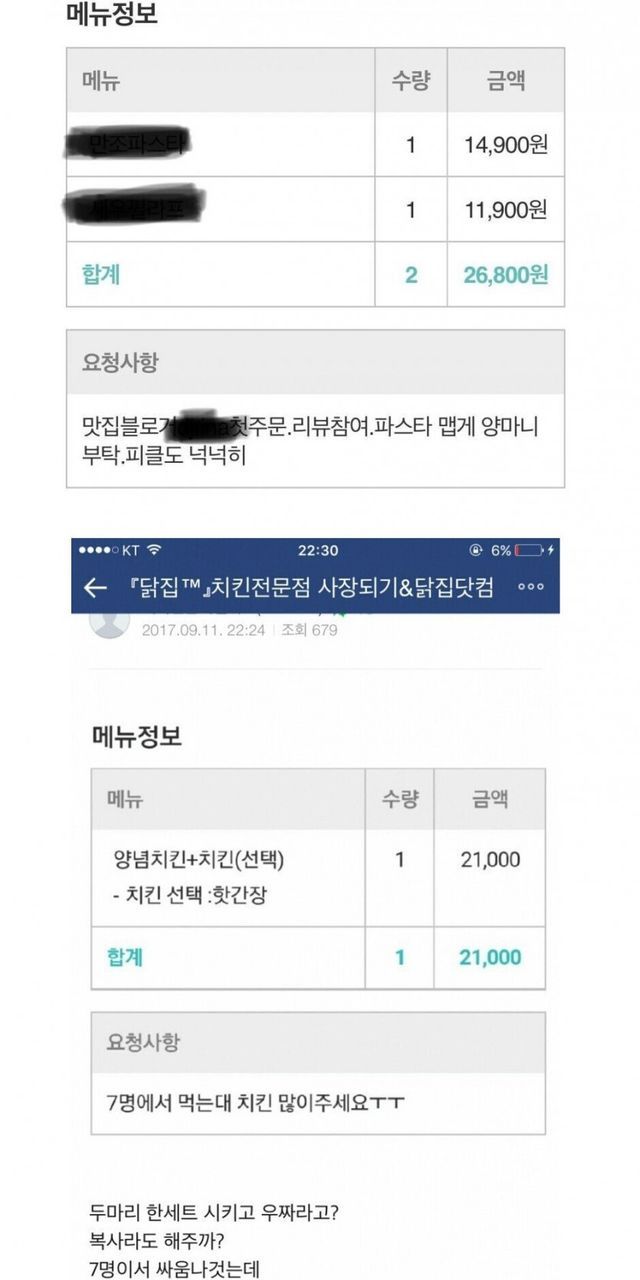
Task: Tap the 21,000 total amount in 합계 row
Action: tap(490, 957)
